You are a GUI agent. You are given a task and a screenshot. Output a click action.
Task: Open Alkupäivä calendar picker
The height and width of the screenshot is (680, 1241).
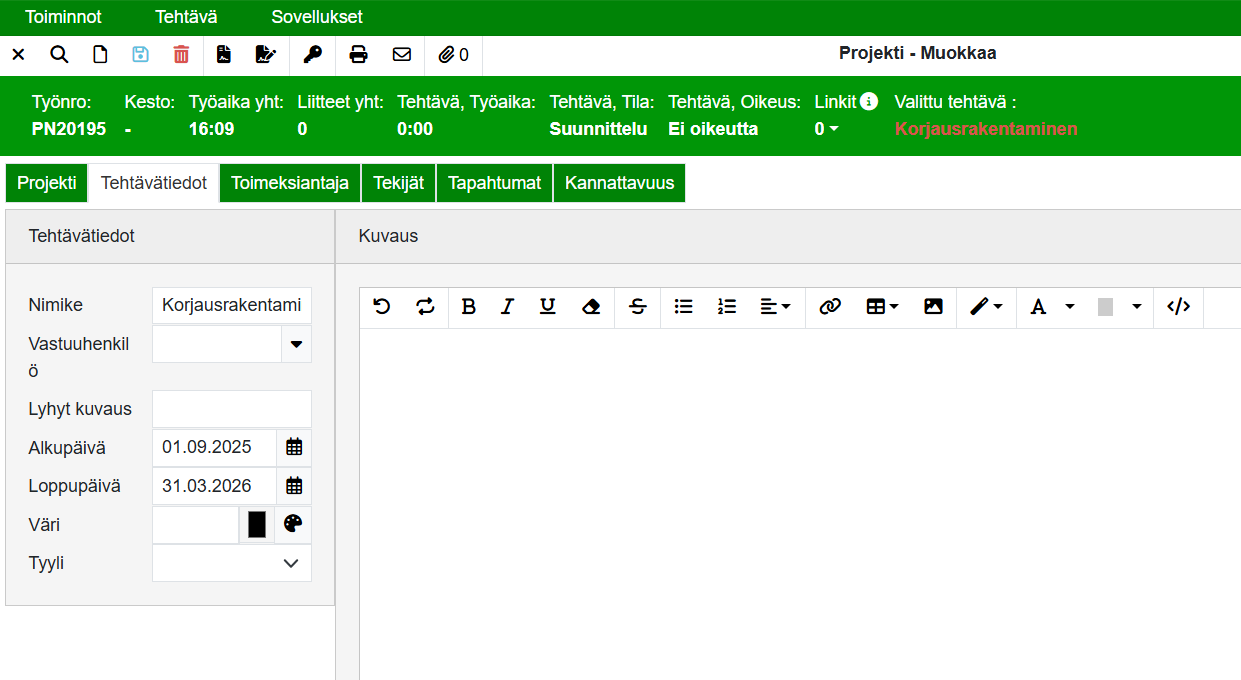pos(294,447)
